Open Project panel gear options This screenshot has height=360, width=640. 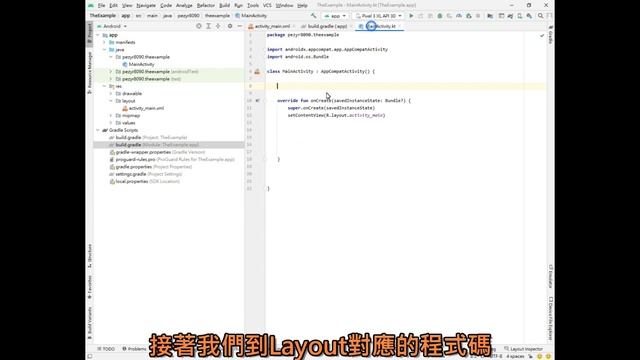tap(230, 26)
